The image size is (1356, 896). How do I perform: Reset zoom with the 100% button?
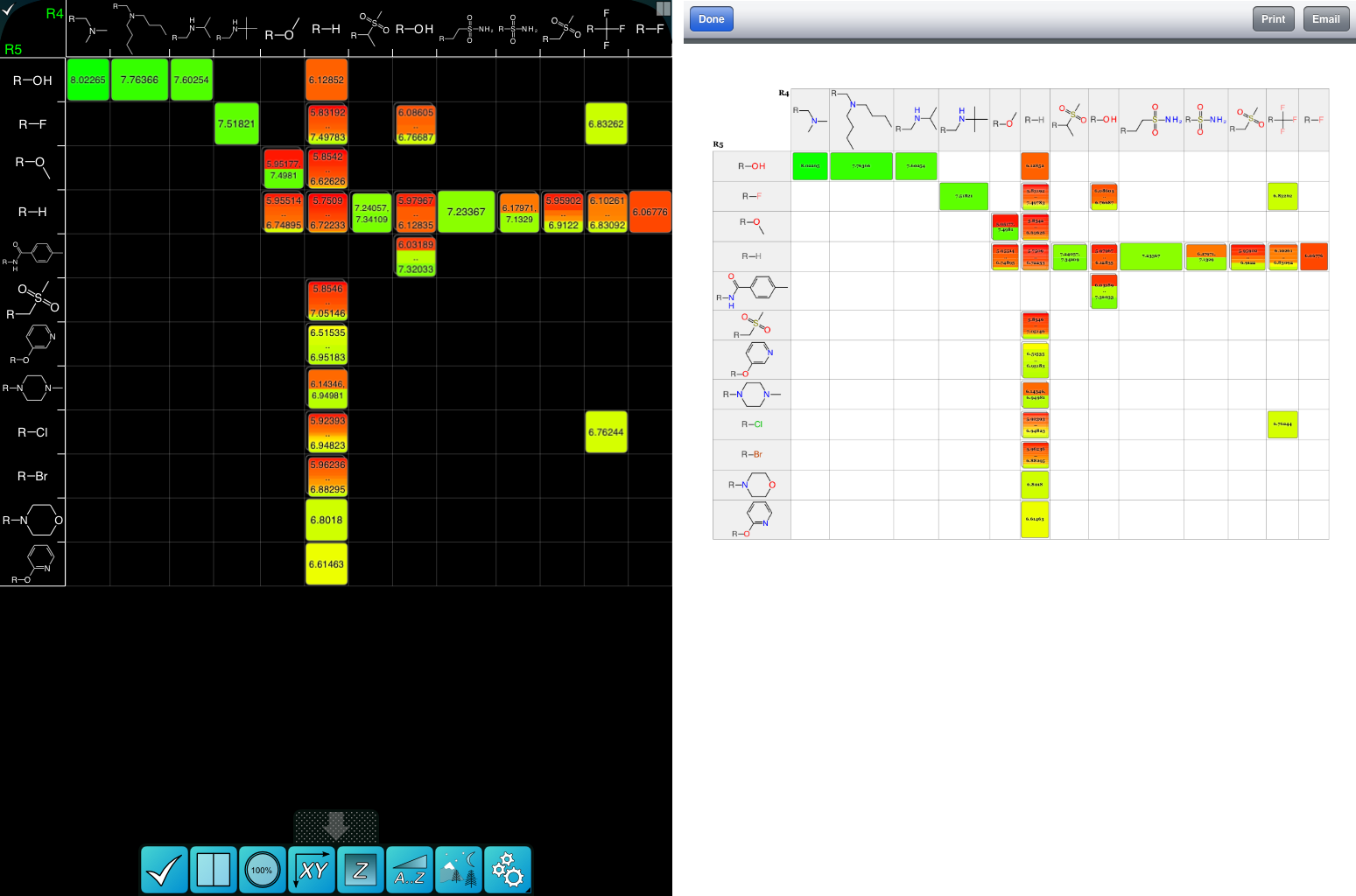tap(262, 870)
